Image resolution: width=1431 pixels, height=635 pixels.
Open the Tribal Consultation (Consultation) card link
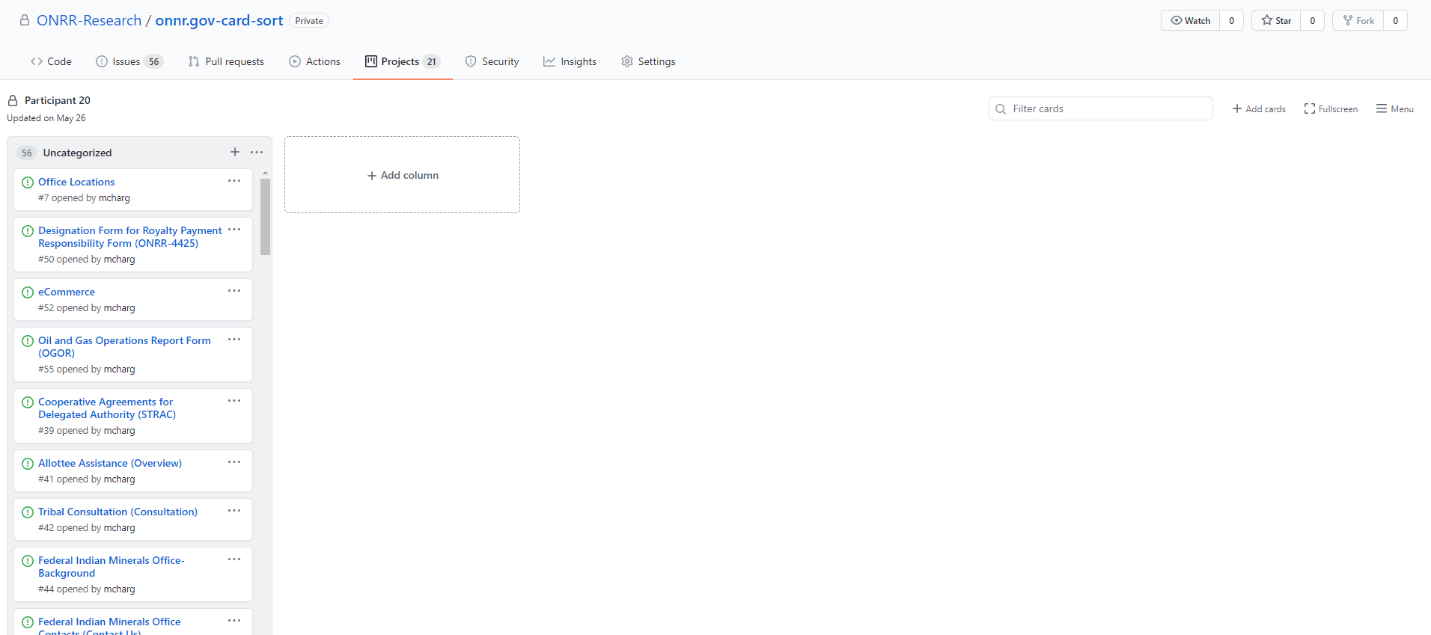[x=118, y=512]
